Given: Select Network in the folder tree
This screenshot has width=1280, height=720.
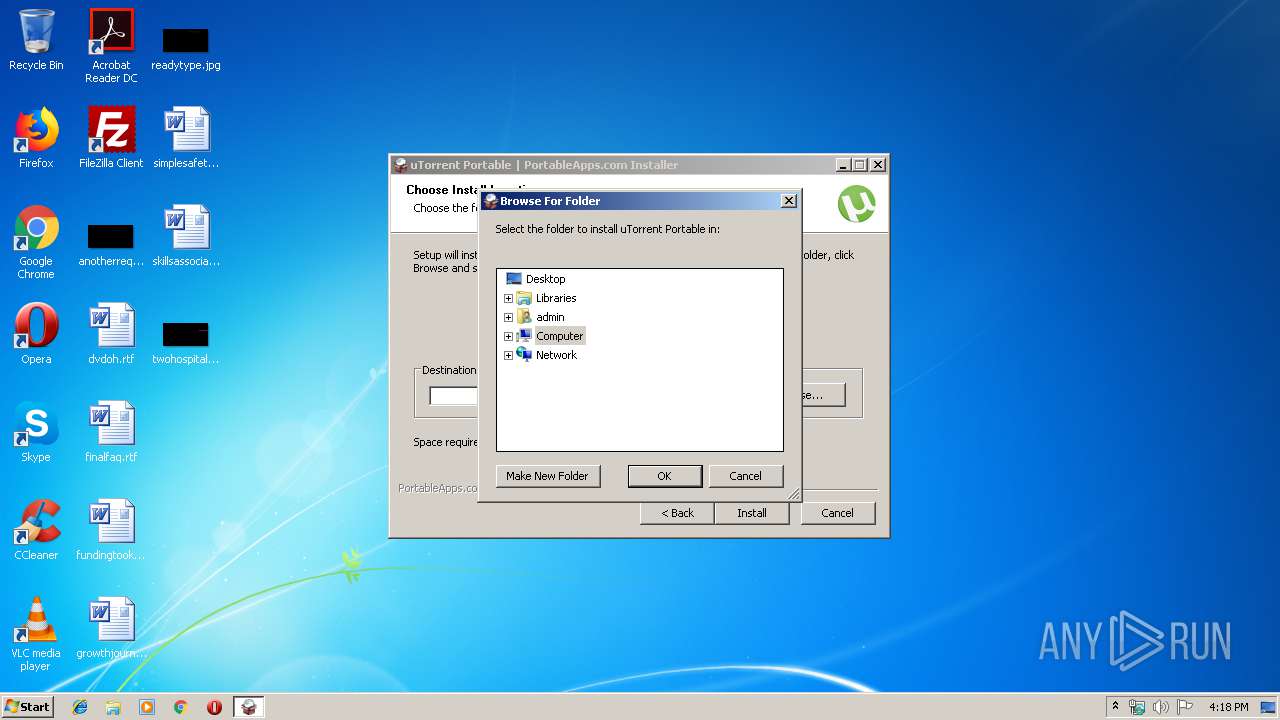Looking at the screenshot, I should 556,355.
